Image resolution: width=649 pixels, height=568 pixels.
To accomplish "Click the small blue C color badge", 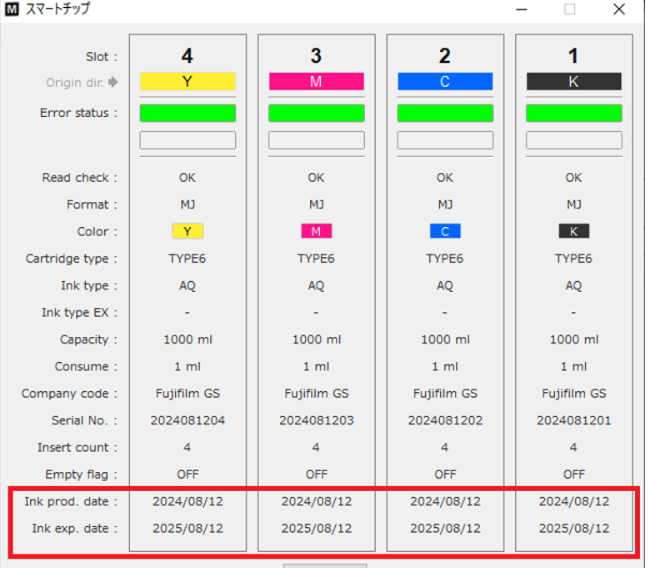I will pos(445,231).
